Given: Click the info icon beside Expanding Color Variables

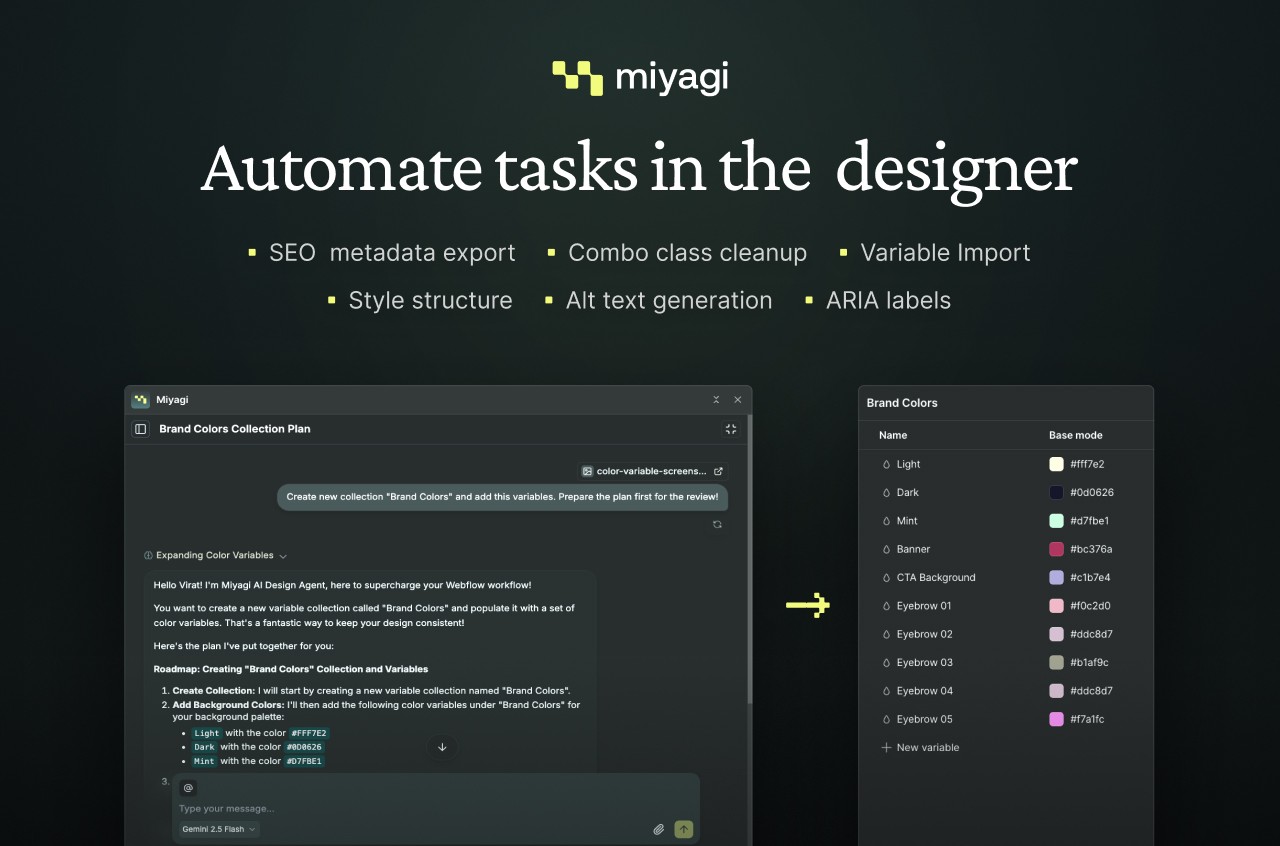Looking at the screenshot, I should pyautogui.click(x=148, y=556).
